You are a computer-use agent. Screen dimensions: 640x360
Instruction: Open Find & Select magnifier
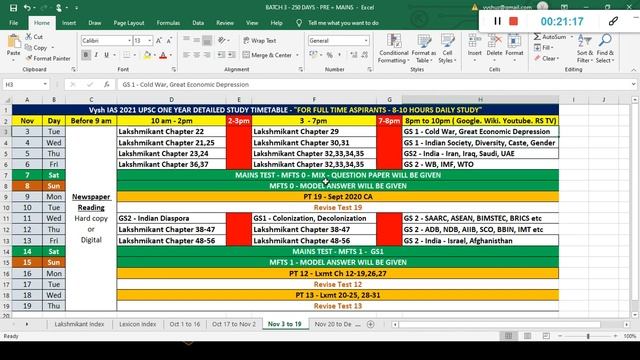pos(605,49)
